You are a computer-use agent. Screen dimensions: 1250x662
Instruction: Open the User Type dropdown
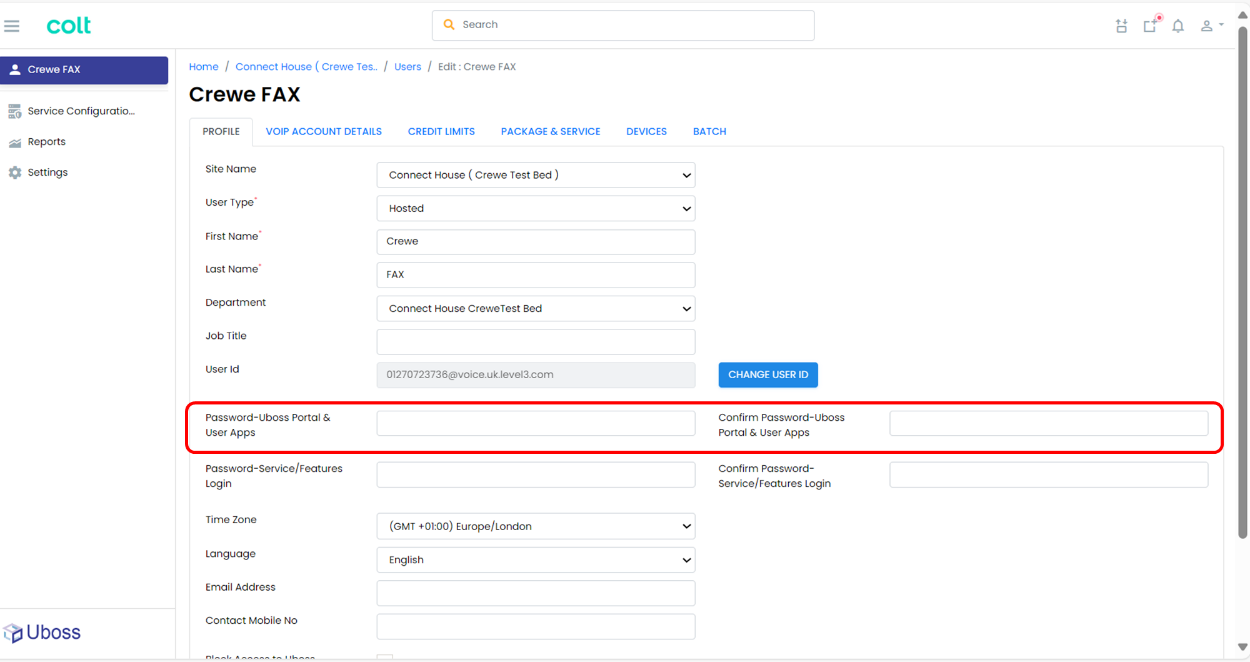[535, 209]
